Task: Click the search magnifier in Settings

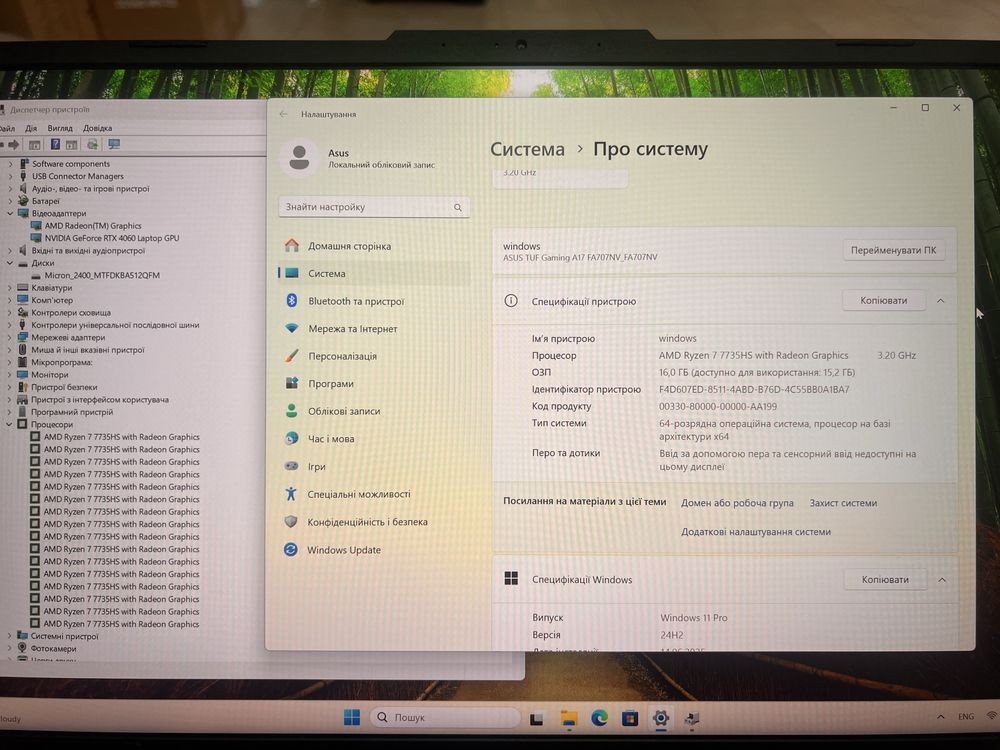Action: pos(457,207)
